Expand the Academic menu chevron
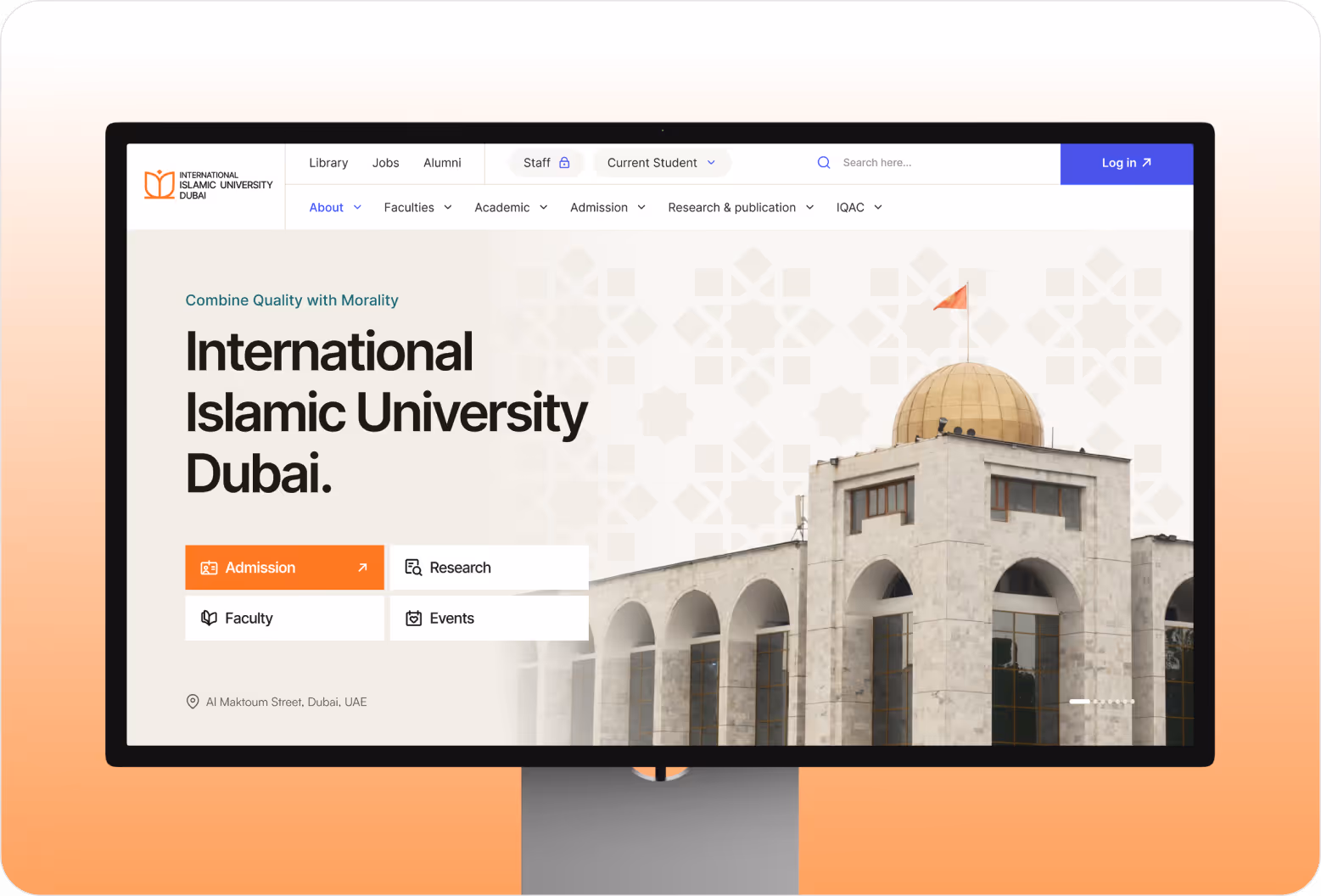This screenshot has width=1321, height=896. pyautogui.click(x=544, y=207)
